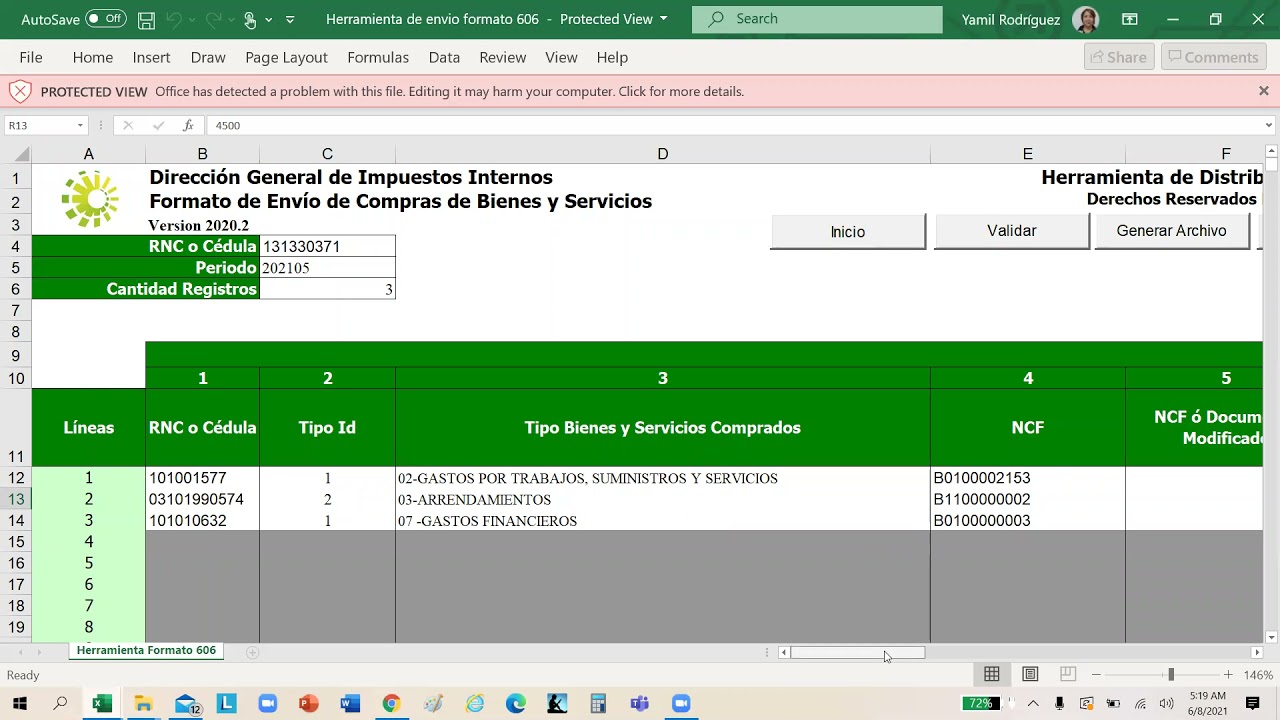Click zoom out minus button

click(1096, 675)
